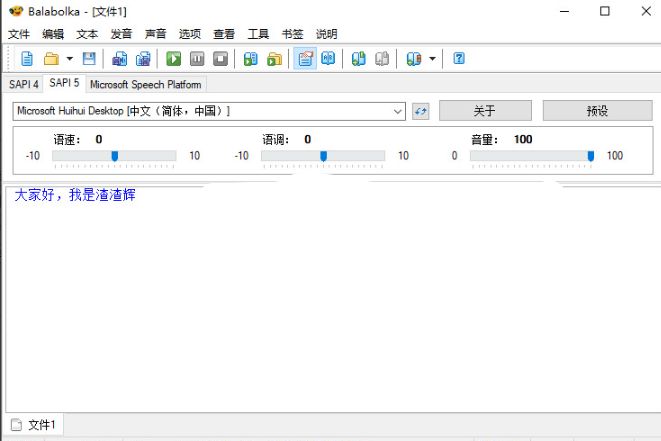Maximize the Balabolka window
Screen dimensions: 661x441
605,11
